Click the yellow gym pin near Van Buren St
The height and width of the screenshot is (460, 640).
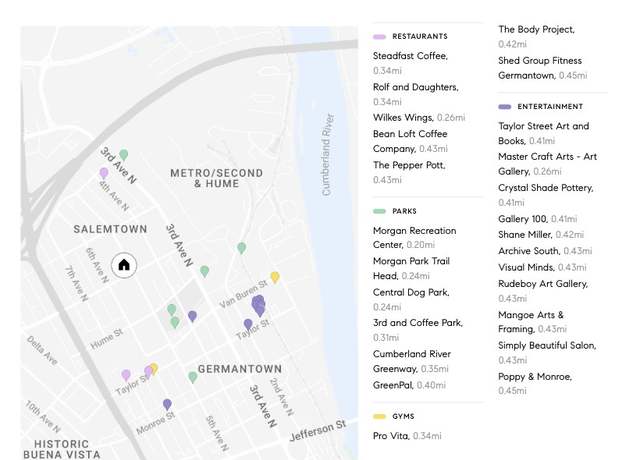tap(275, 277)
